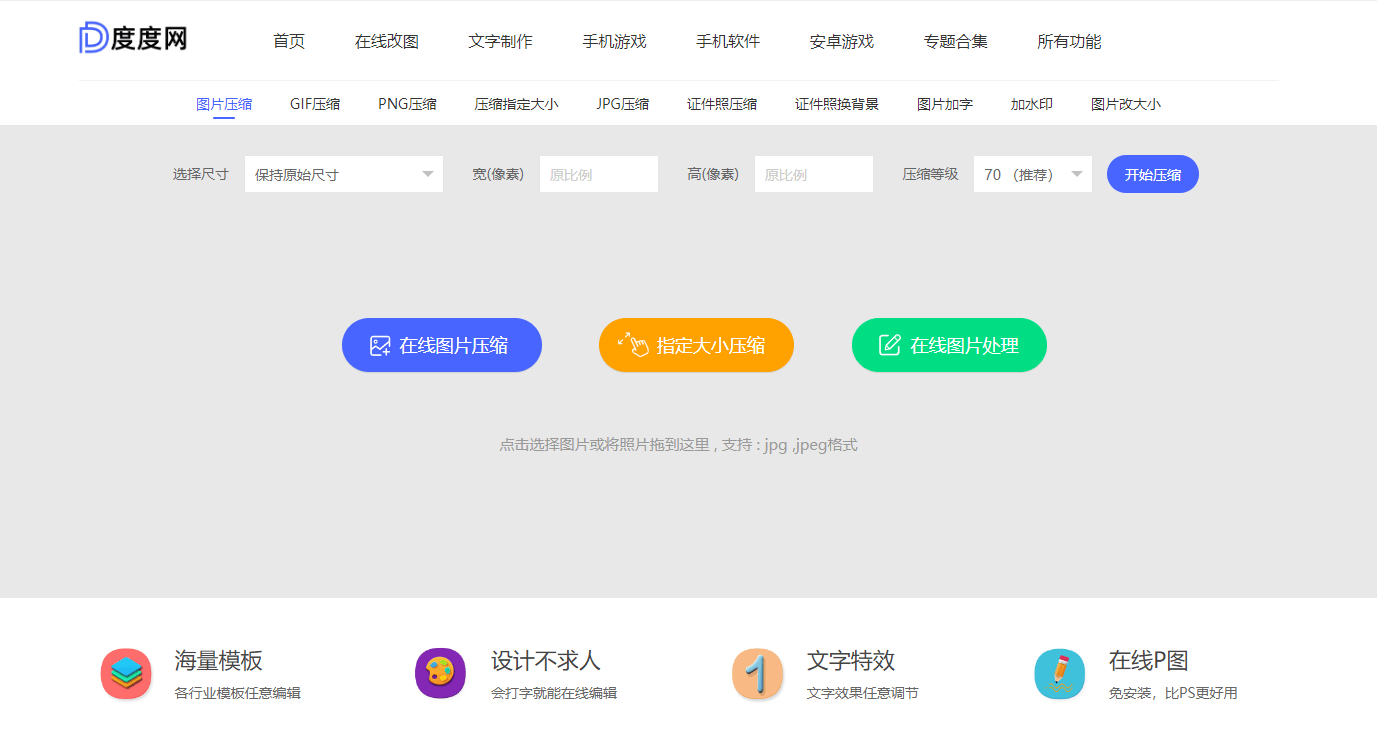1377x730 pixels.
Task: Open the 保持原始尺寸 size dropdown
Action: [x=343, y=173]
